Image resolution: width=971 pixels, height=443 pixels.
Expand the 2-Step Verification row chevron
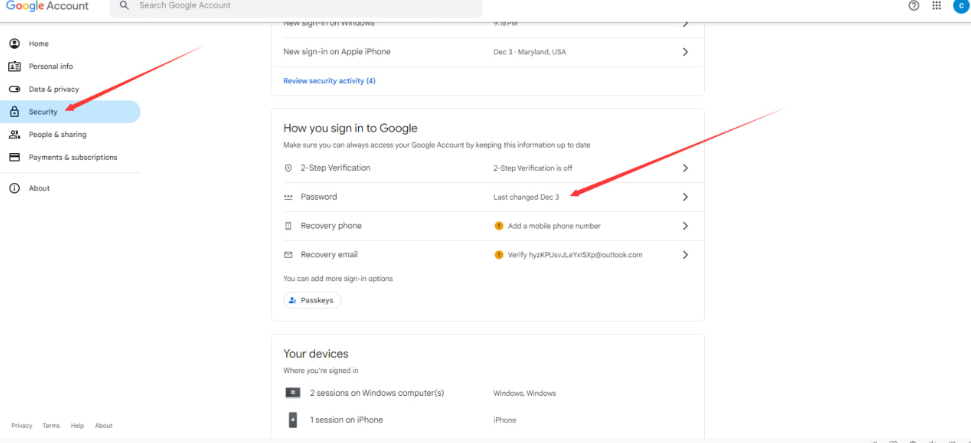685,168
